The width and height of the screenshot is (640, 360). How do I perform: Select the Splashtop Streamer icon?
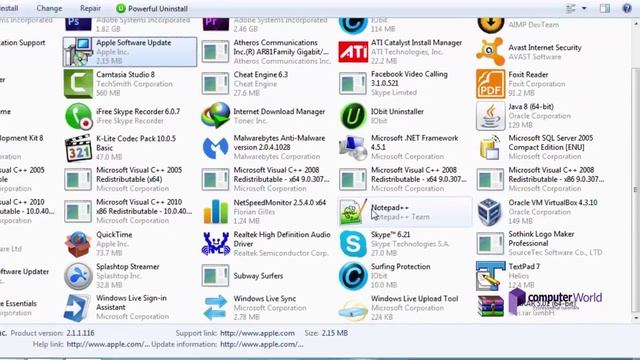click(78, 276)
